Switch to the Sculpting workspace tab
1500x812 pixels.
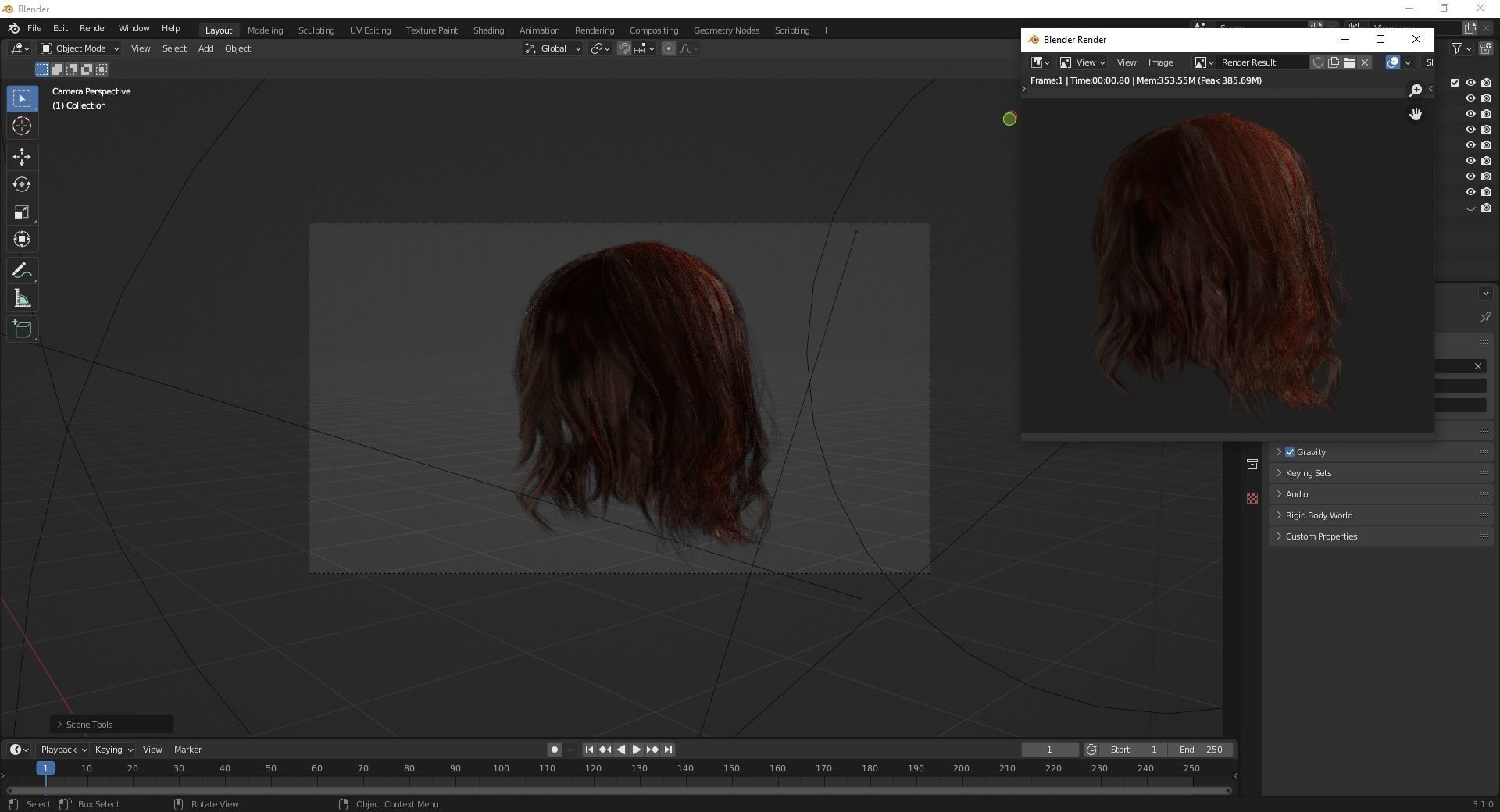pyautogui.click(x=316, y=30)
